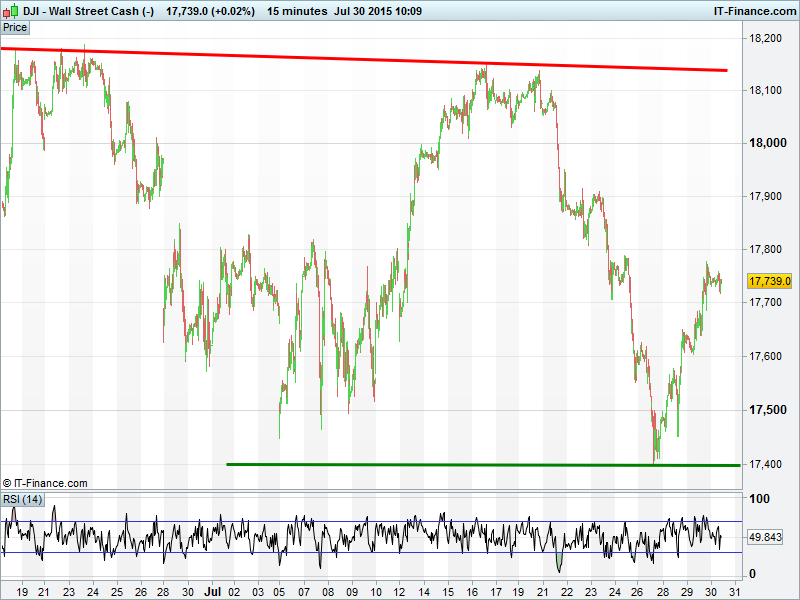Click the candlestick chart icon in title bar
The height and width of the screenshot is (600, 800).
tap(10, 11)
